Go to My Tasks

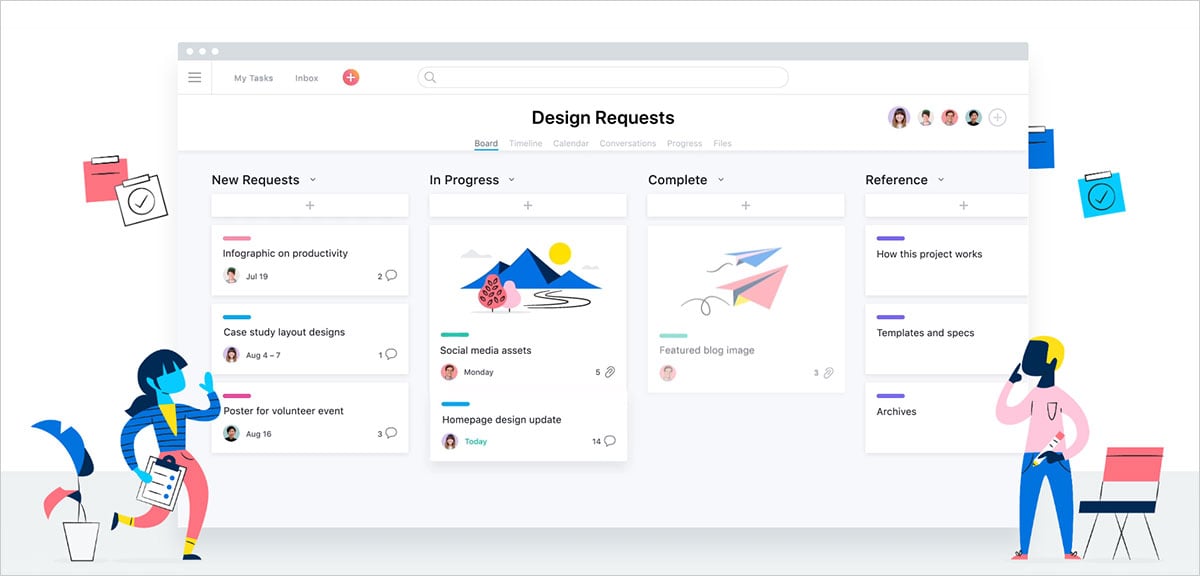click(253, 78)
